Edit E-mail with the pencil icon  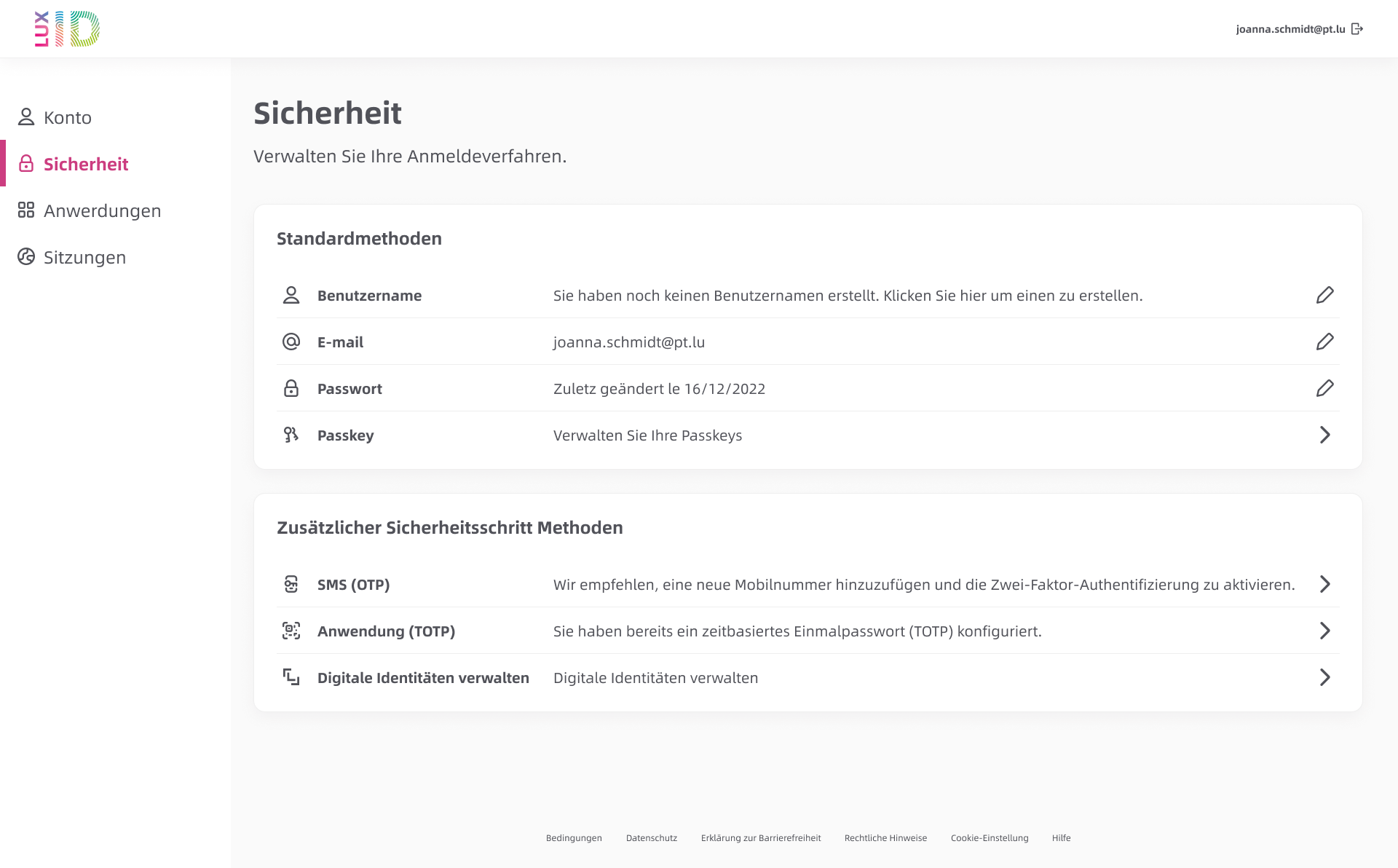pyautogui.click(x=1325, y=342)
